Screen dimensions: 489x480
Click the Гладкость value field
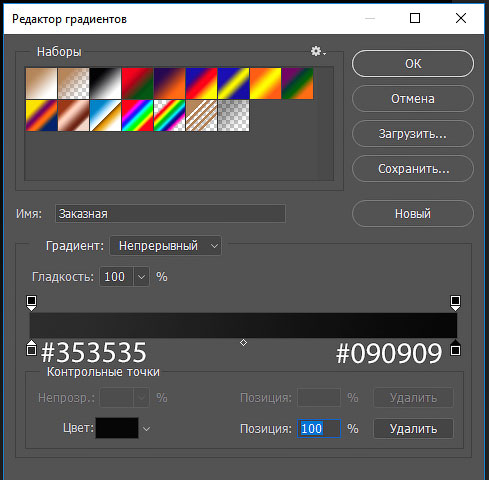tap(116, 277)
